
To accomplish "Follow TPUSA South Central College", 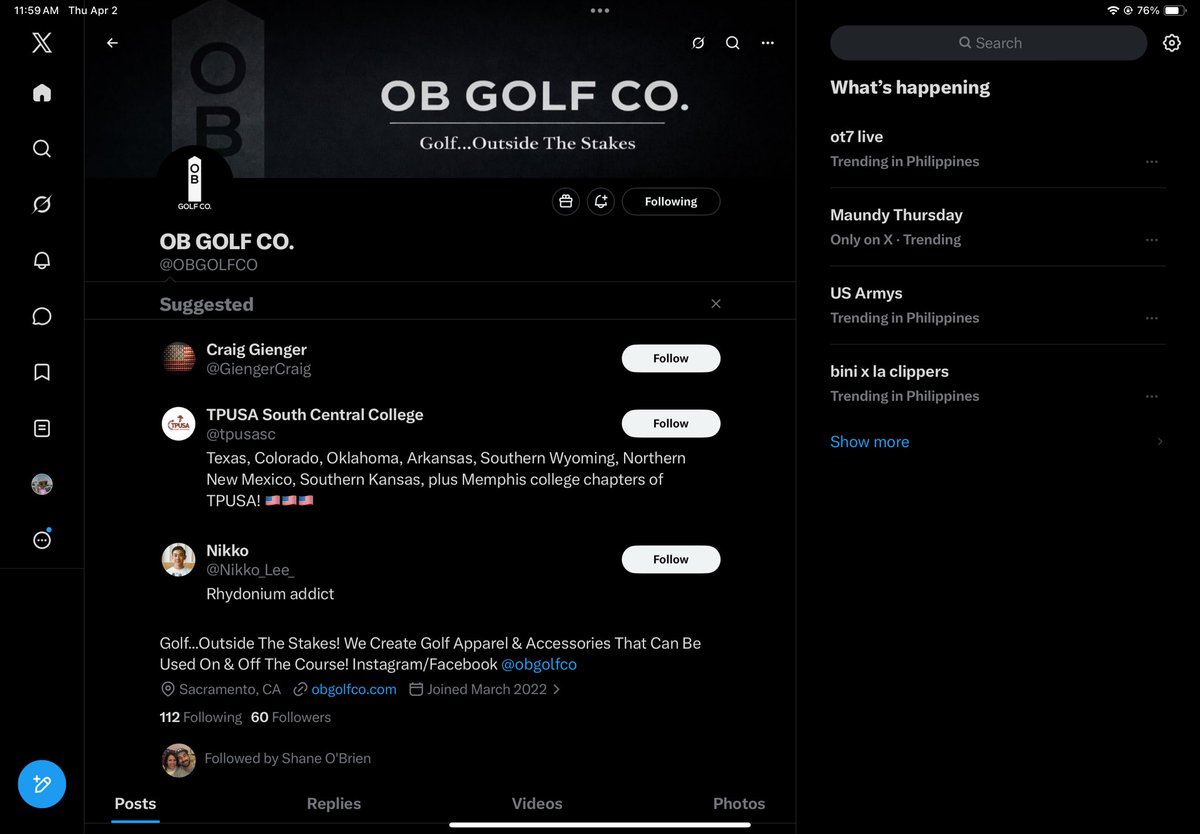I will [671, 423].
